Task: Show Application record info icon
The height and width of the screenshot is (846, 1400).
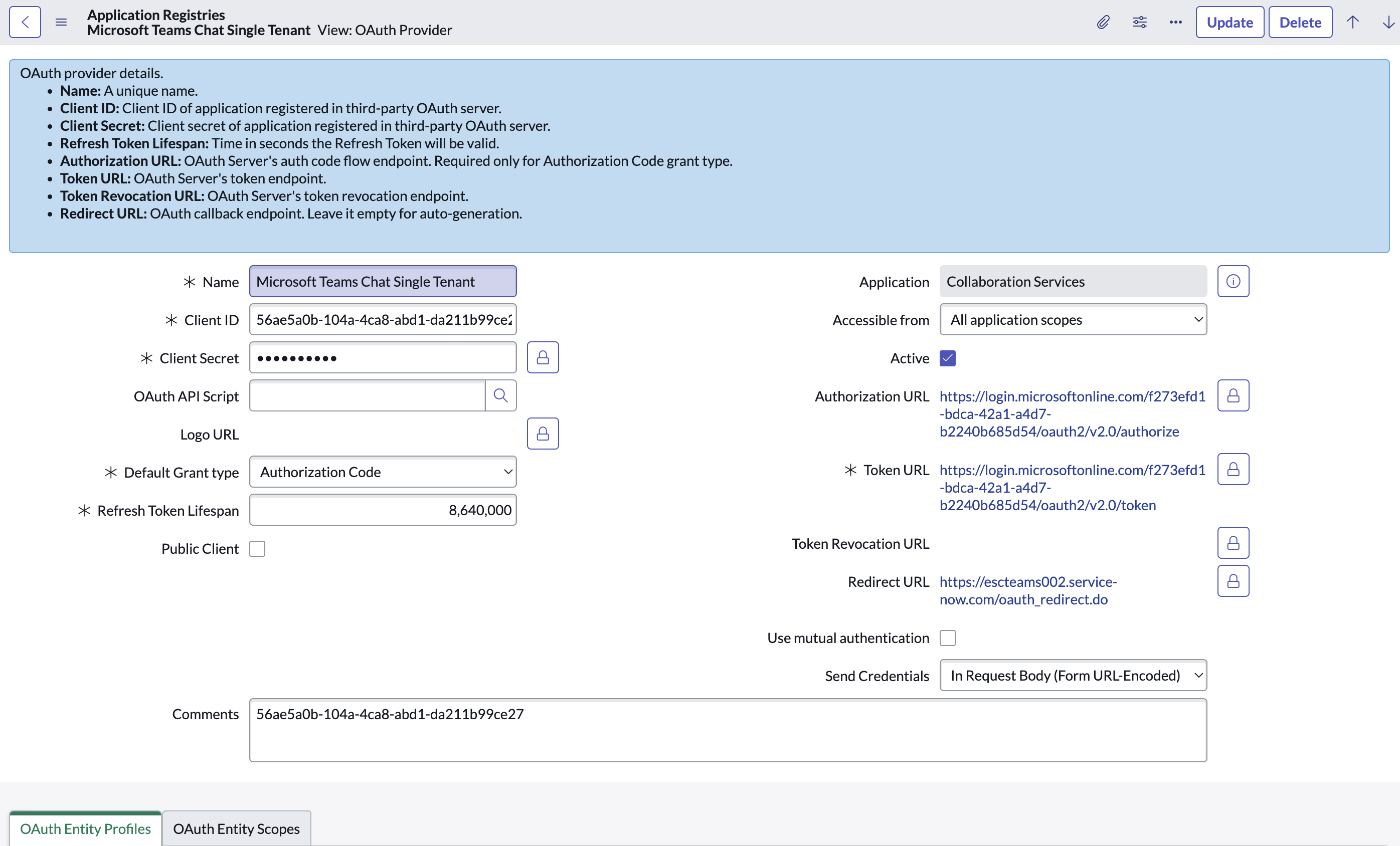Action: tap(1233, 282)
